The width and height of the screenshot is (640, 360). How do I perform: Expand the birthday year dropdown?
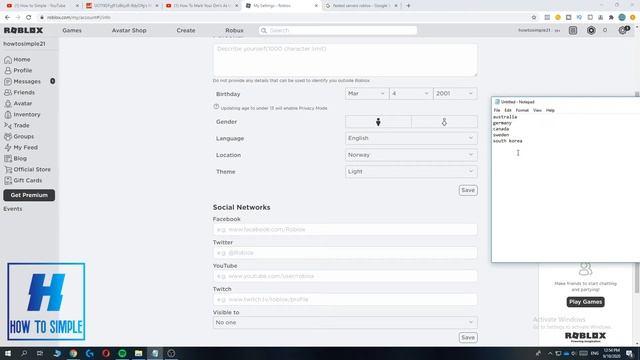coord(455,94)
